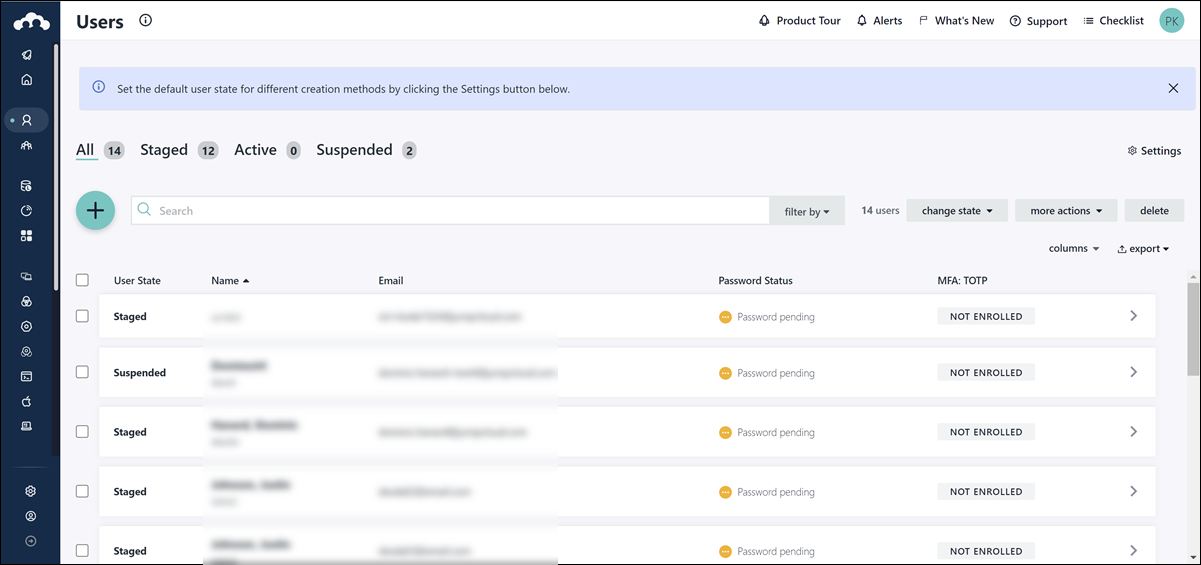The image size is (1201, 565).
Task: Click the arrow circle icon at the sidebar bottom
Action: [x=30, y=541]
